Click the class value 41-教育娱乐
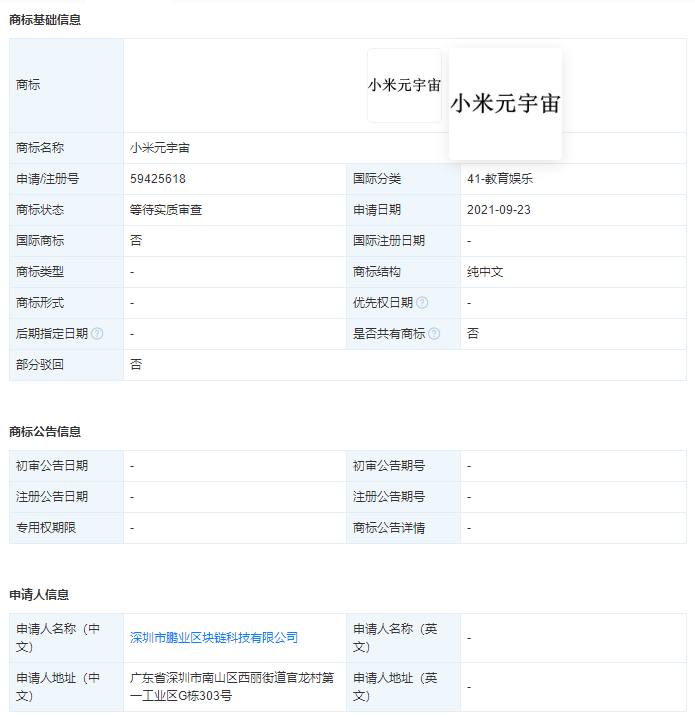Image resolution: width=695 pixels, height=717 pixels. pyautogui.click(x=500, y=179)
